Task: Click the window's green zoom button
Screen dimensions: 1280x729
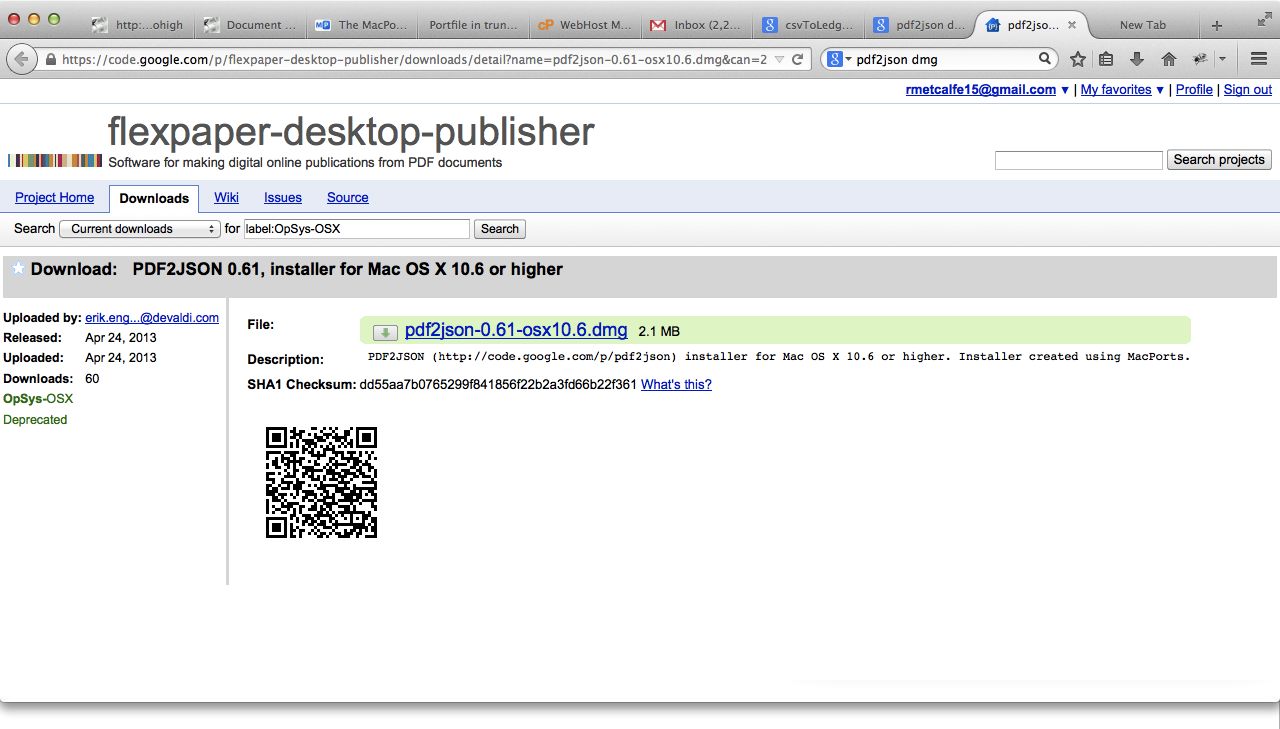Action: (54, 19)
